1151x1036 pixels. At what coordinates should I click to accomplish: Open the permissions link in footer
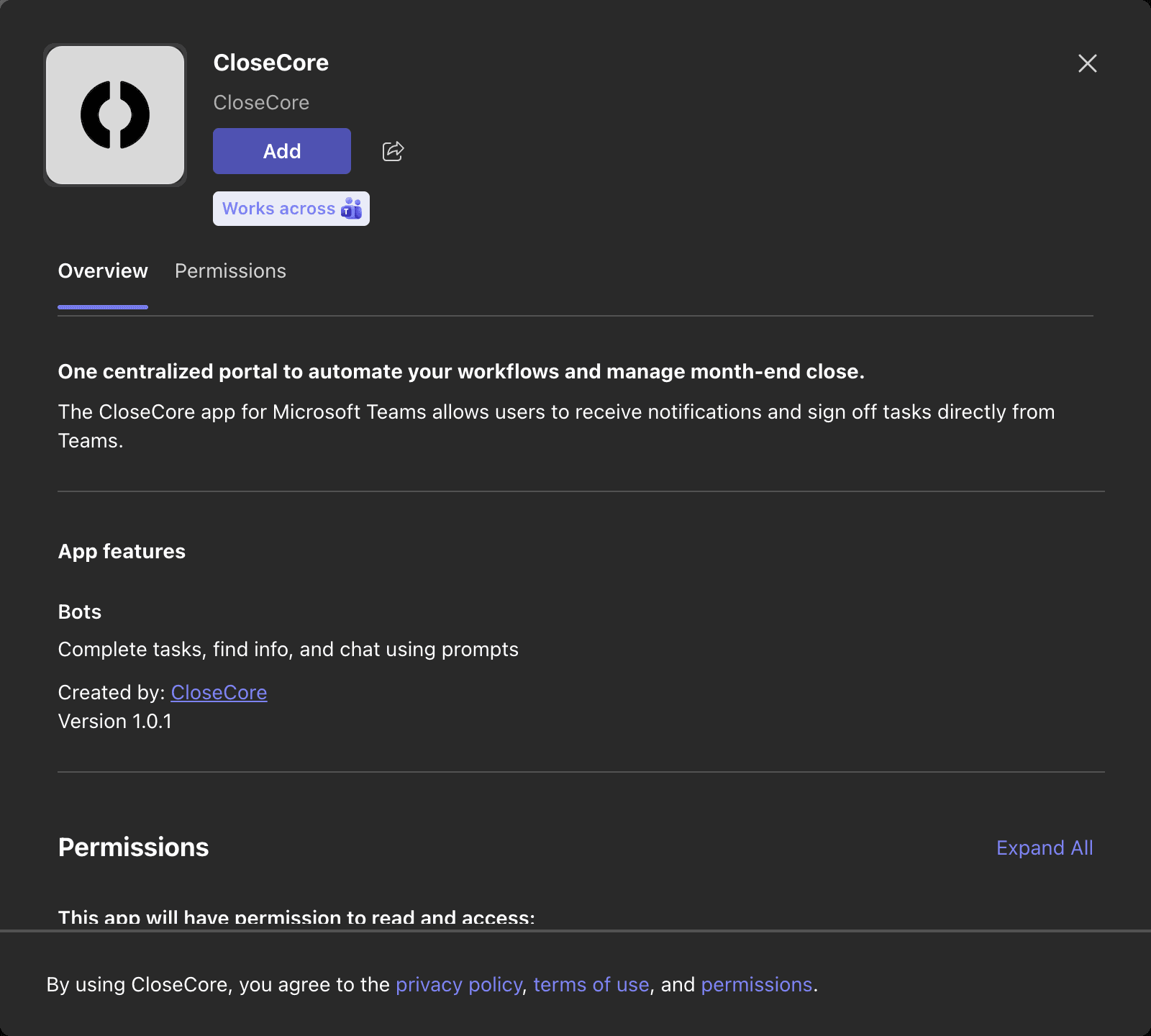(x=757, y=984)
